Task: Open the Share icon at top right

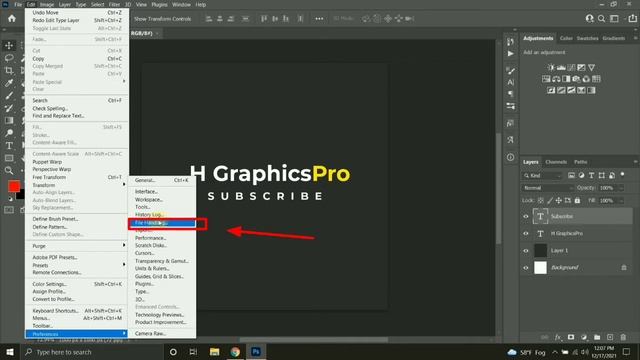Action: point(633,18)
